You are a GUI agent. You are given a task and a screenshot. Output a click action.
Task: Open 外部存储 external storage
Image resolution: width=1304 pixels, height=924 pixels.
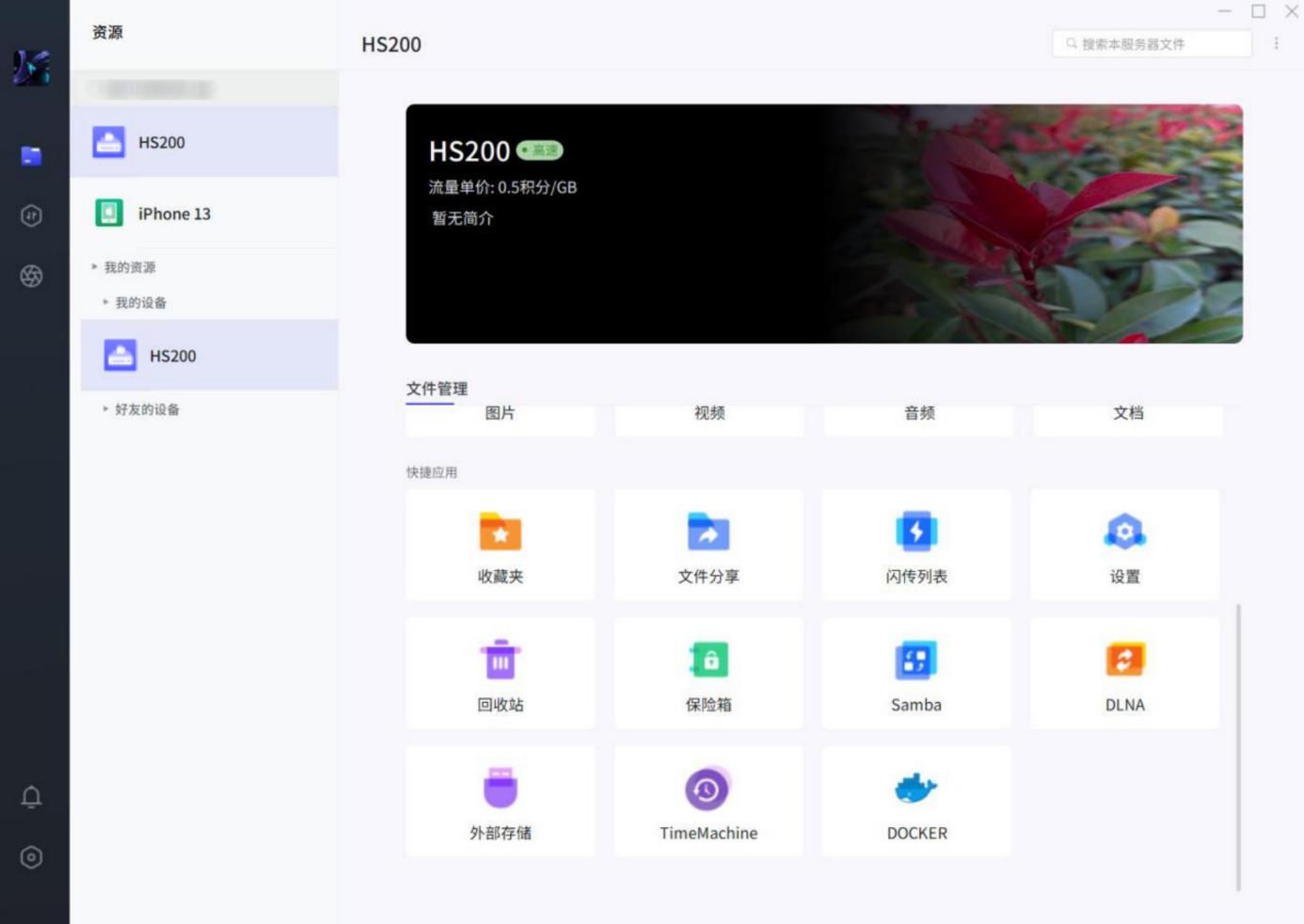click(x=500, y=789)
